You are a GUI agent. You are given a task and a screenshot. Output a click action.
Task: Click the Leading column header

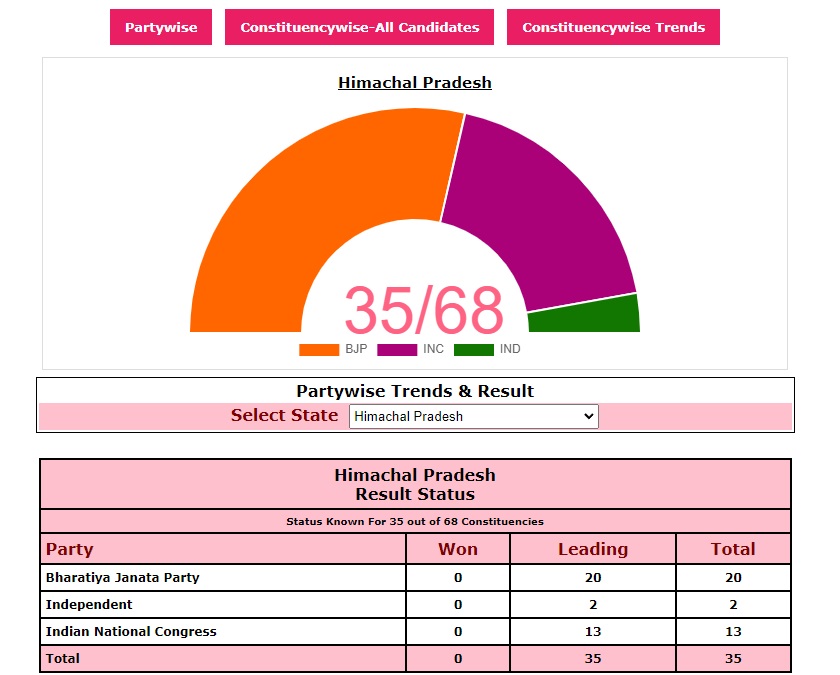pos(593,549)
